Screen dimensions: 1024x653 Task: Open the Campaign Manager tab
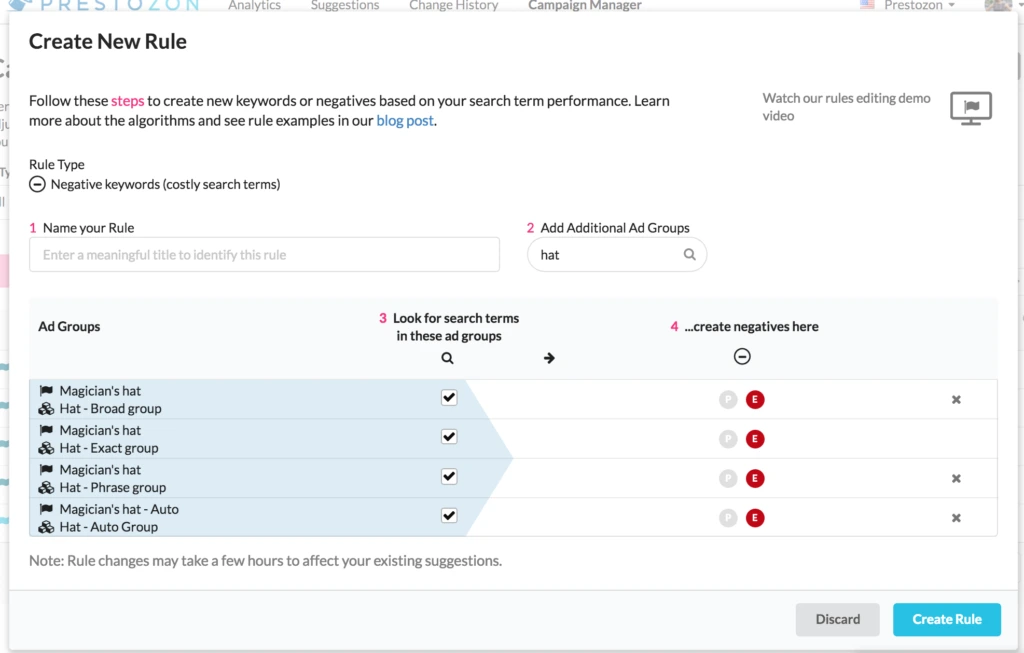584,6
